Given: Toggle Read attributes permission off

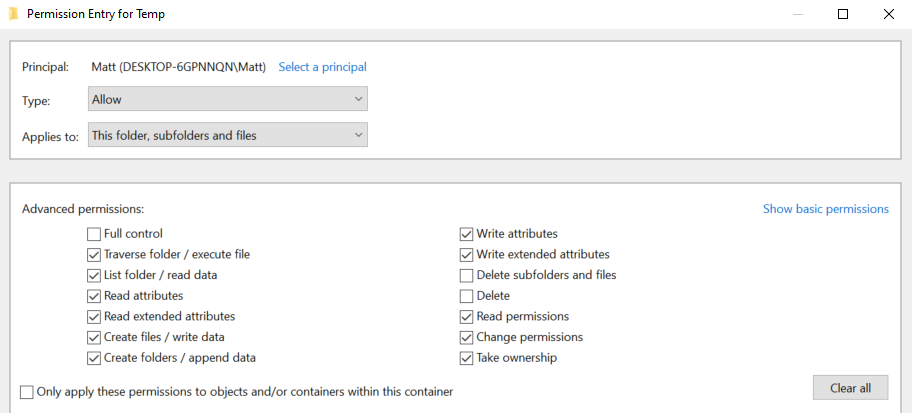Looking at the screenshot, I should pyautogui.click(x=94, y=296).
